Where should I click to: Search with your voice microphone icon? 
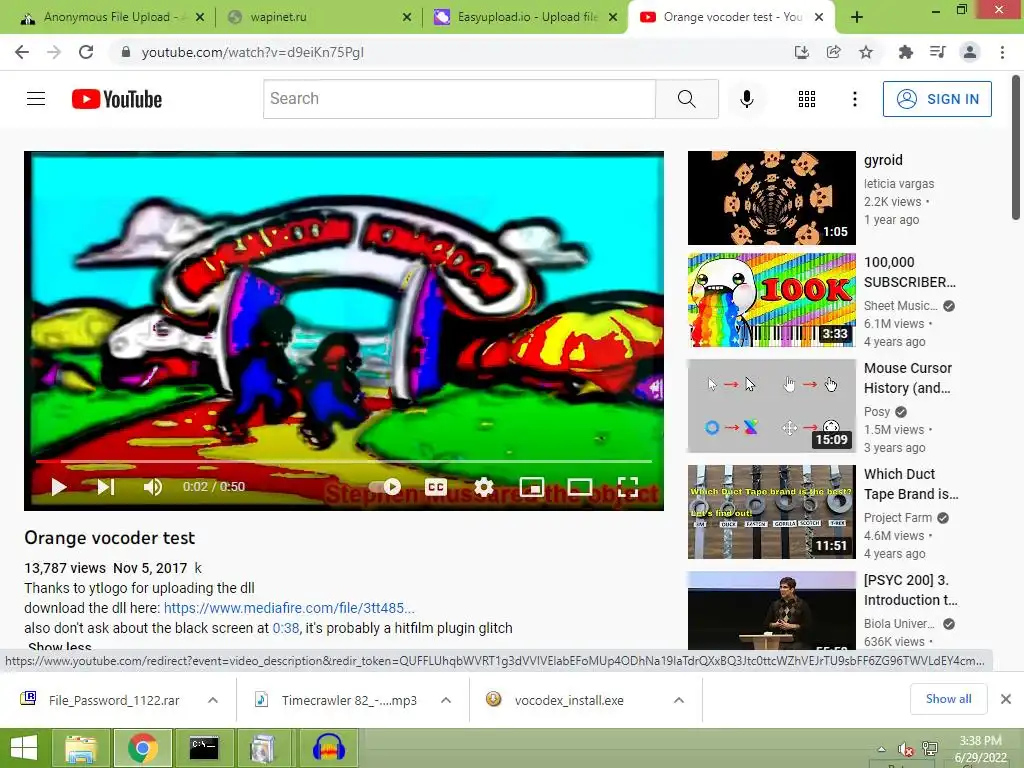747,99
